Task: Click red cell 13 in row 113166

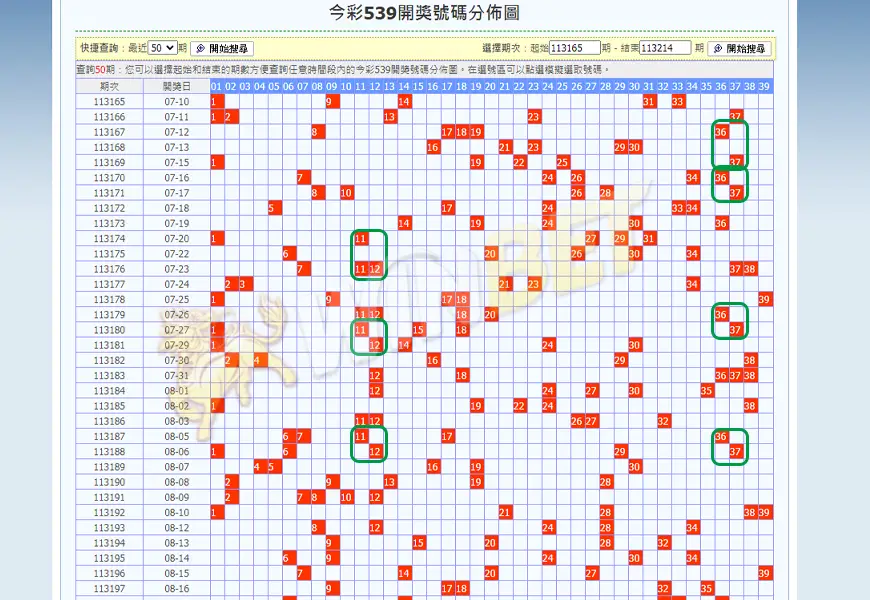Action: 390,117
